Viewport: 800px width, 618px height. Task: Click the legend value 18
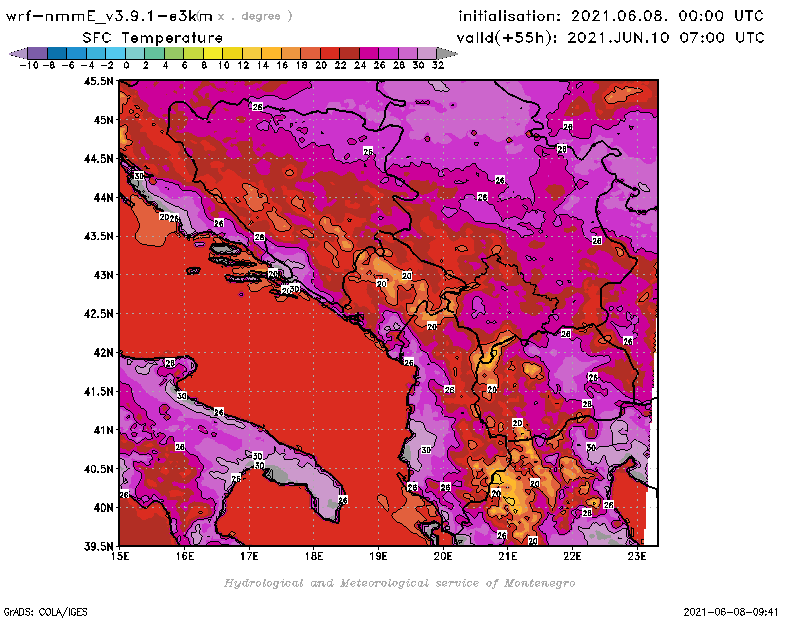pos(302,65)
